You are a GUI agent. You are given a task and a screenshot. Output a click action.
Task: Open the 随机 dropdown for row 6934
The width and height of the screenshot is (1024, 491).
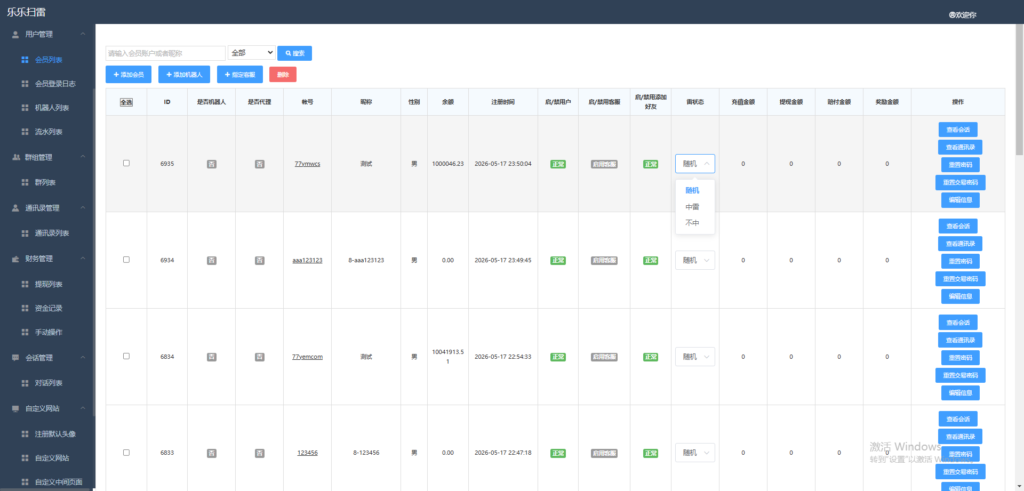tap(695, 260)
